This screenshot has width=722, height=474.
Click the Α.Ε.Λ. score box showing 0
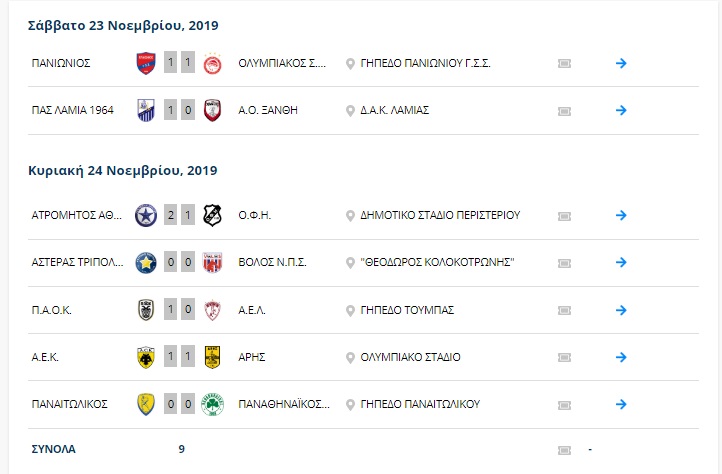pos(188,309)
